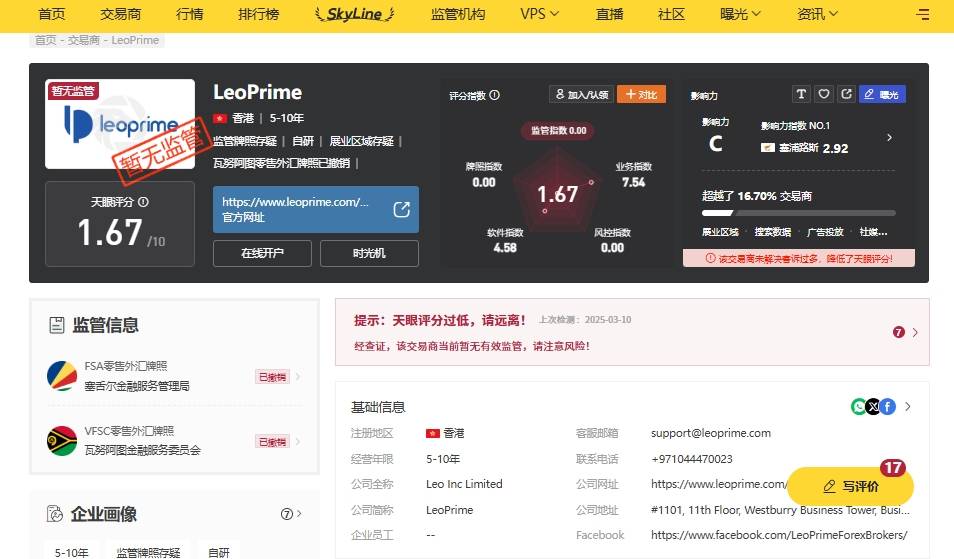The image size is (954, 559).
Task: Click the 搜索数据 influence tab
Action: pos(773,232)
